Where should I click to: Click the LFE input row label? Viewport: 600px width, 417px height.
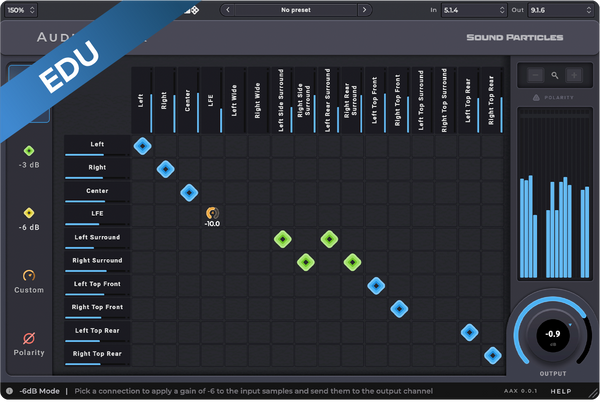pos(97,215)
